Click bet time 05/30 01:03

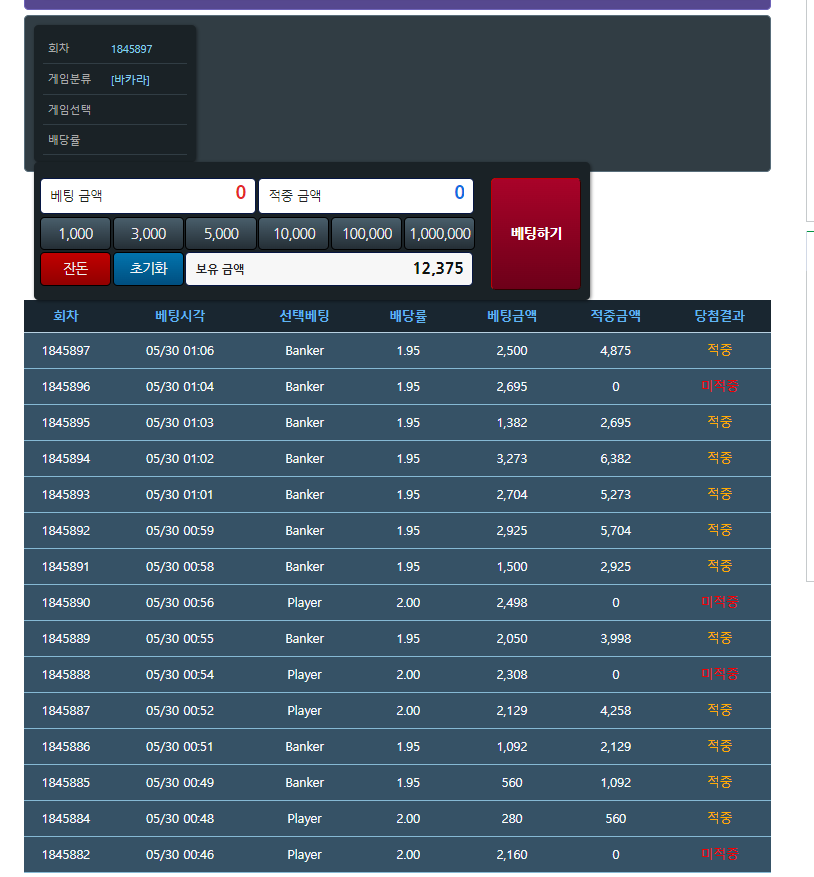coord(180,423)
